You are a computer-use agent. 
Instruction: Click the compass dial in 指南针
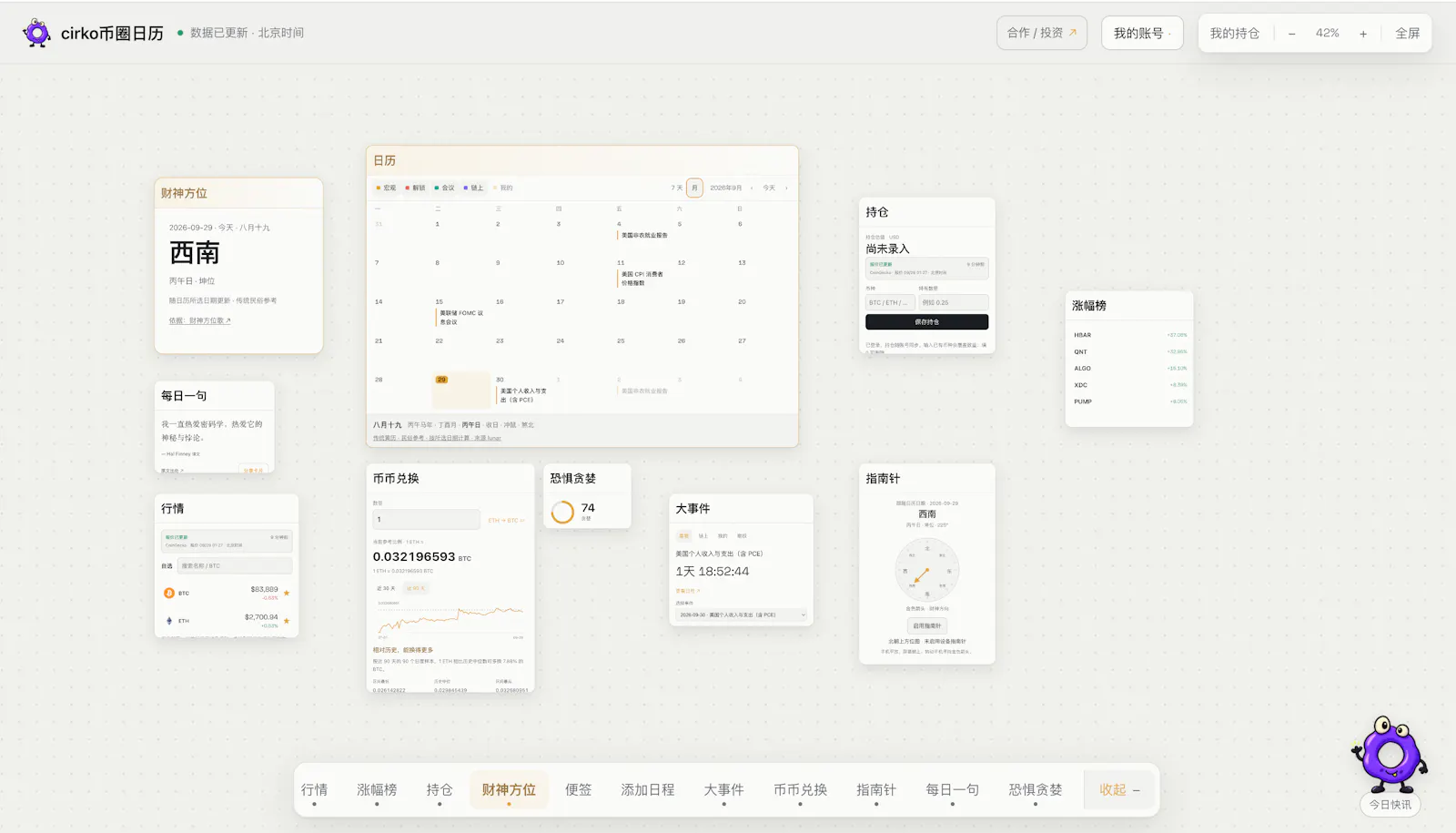click(927, 570)
